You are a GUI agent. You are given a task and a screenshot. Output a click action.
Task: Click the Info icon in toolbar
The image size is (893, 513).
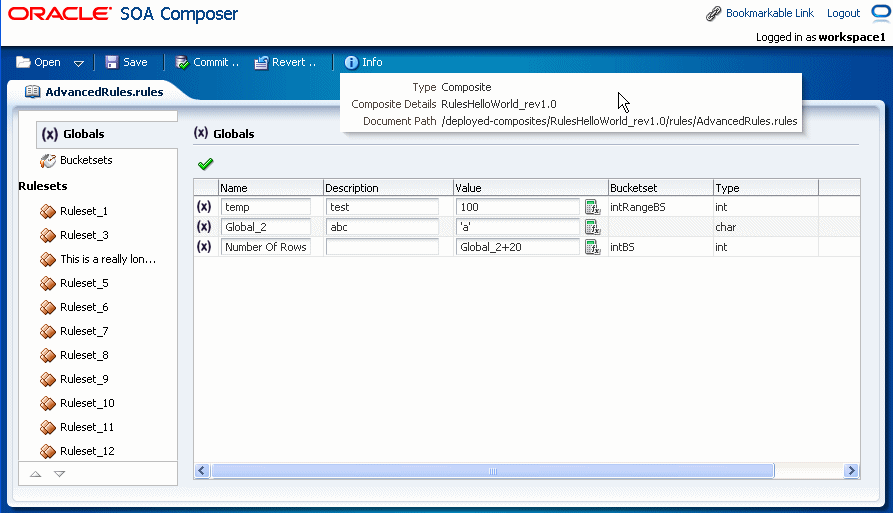(x=351, y=63)
